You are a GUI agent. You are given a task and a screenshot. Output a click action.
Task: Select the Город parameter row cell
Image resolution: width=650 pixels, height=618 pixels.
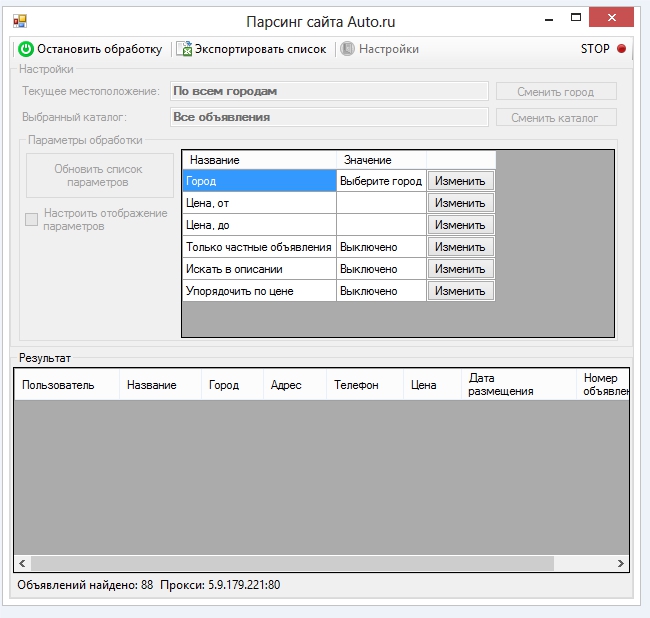(260, 181)
